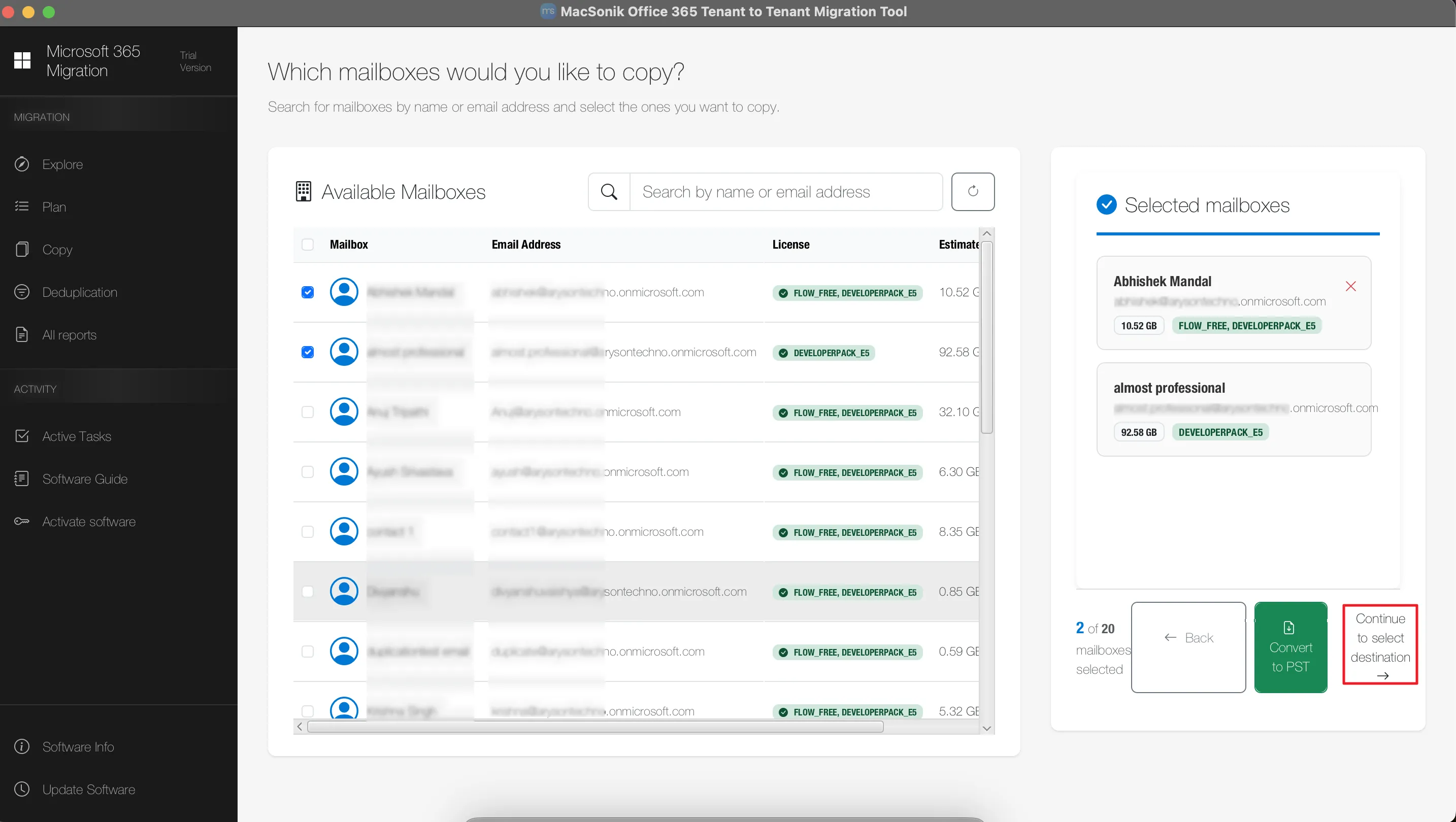Screen dimensions: 1456x822
Task: Click the search magnifier icon
Action: point(609,192)
